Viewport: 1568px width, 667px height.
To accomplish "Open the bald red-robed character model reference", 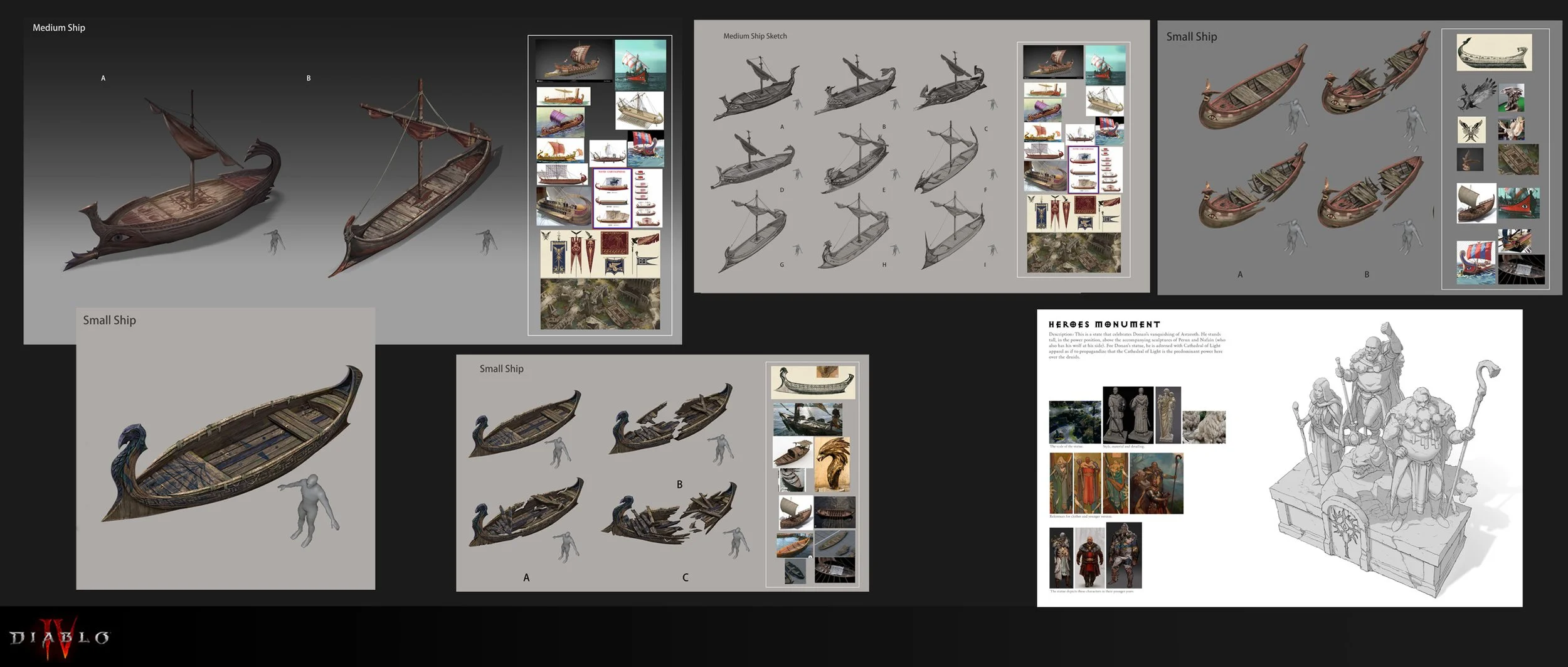I will click(x=1089, y=558).
